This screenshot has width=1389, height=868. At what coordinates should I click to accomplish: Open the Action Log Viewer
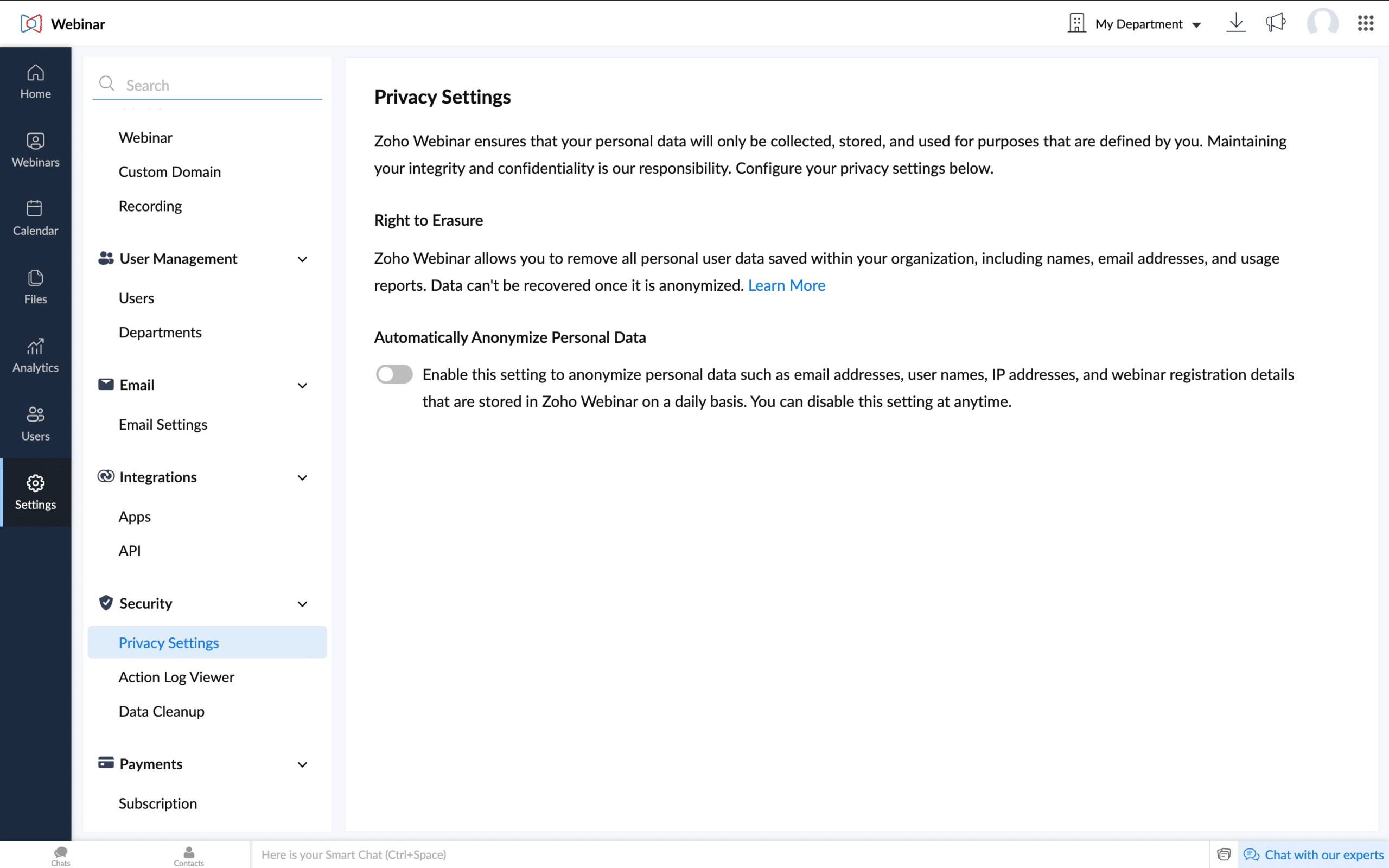pos(176,677)
